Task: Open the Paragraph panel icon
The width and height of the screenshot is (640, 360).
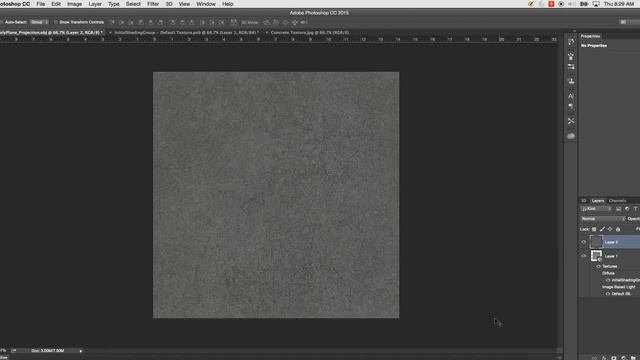Action: 571,106
